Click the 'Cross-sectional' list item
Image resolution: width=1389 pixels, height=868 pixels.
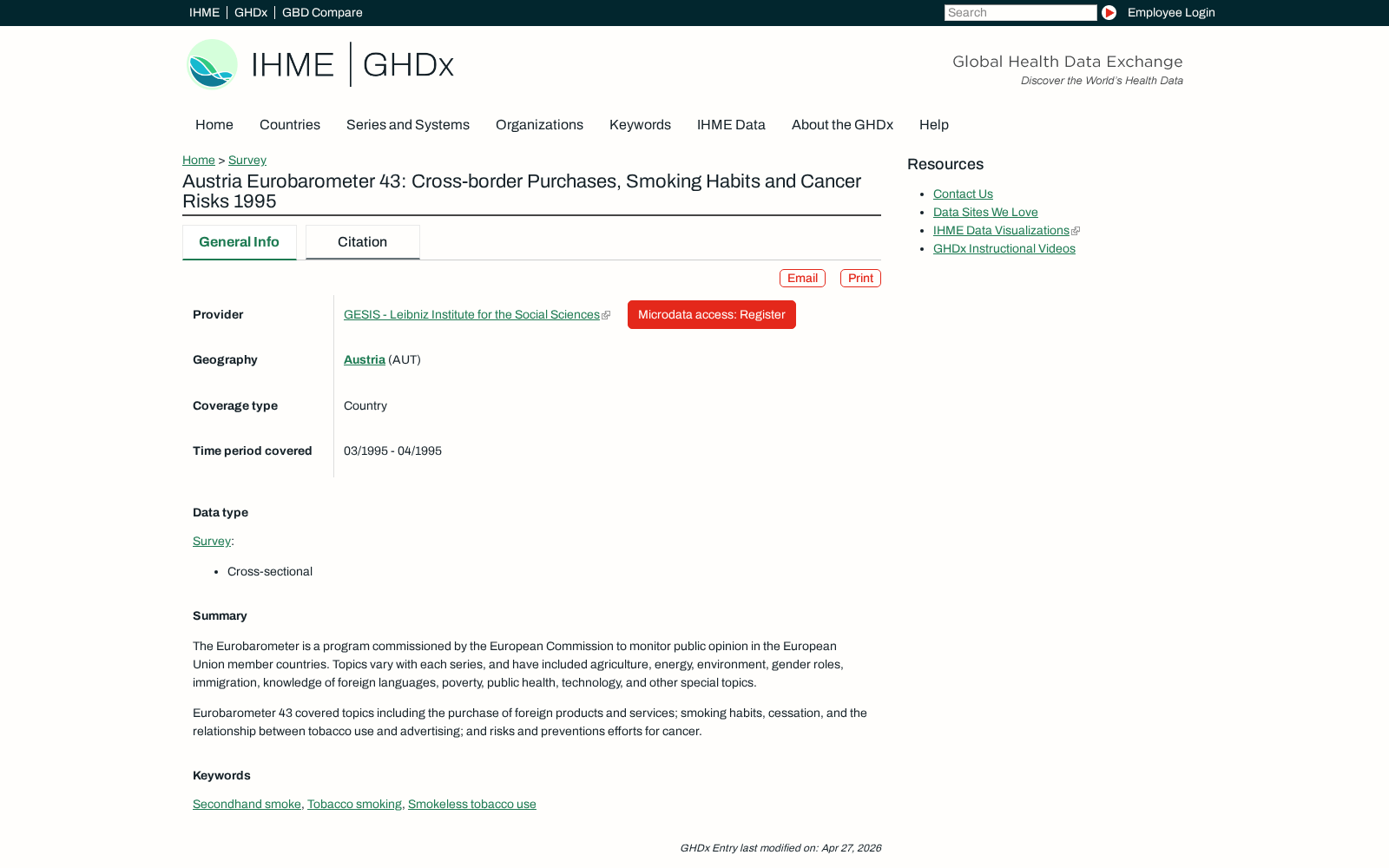(x=270, y=571)
